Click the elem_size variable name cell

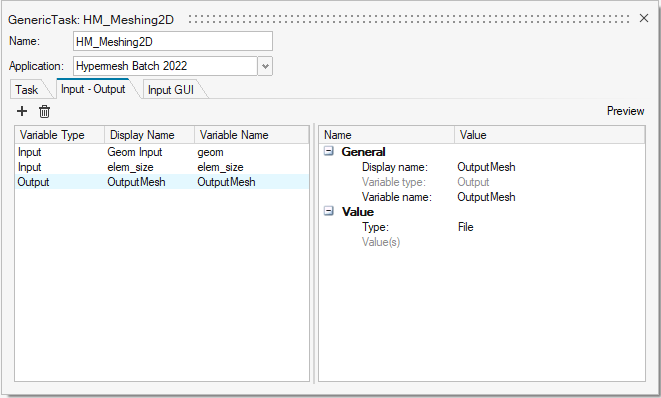(220, 167)
